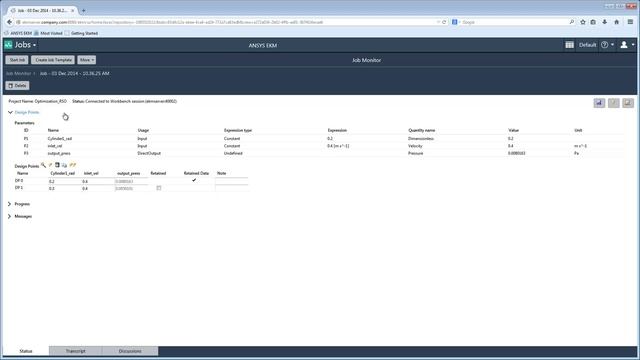Click Note field for DP 0
This screenshot has width=640, height=360.
pos(231,181)
